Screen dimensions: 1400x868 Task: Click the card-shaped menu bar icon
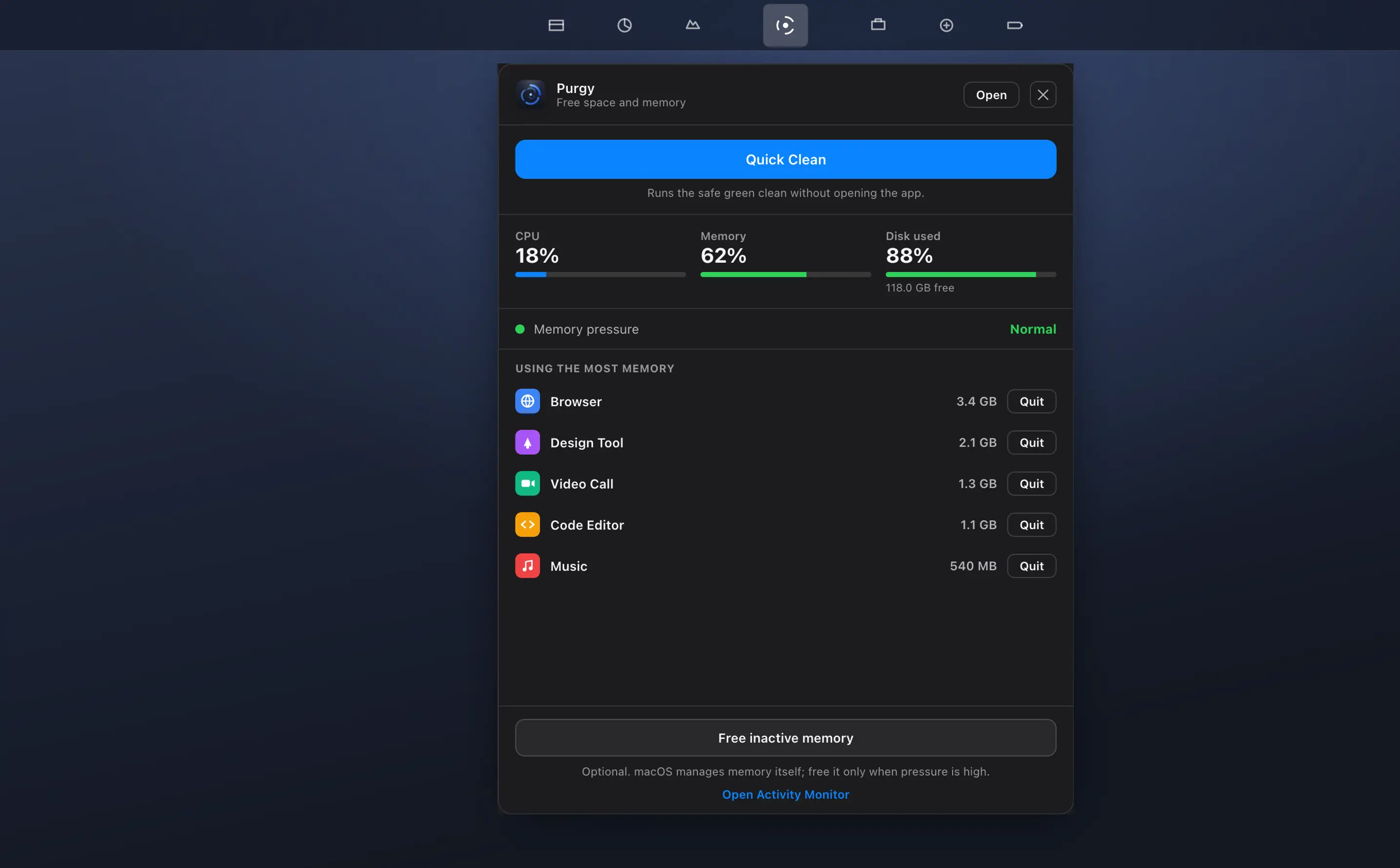point(556,25)
